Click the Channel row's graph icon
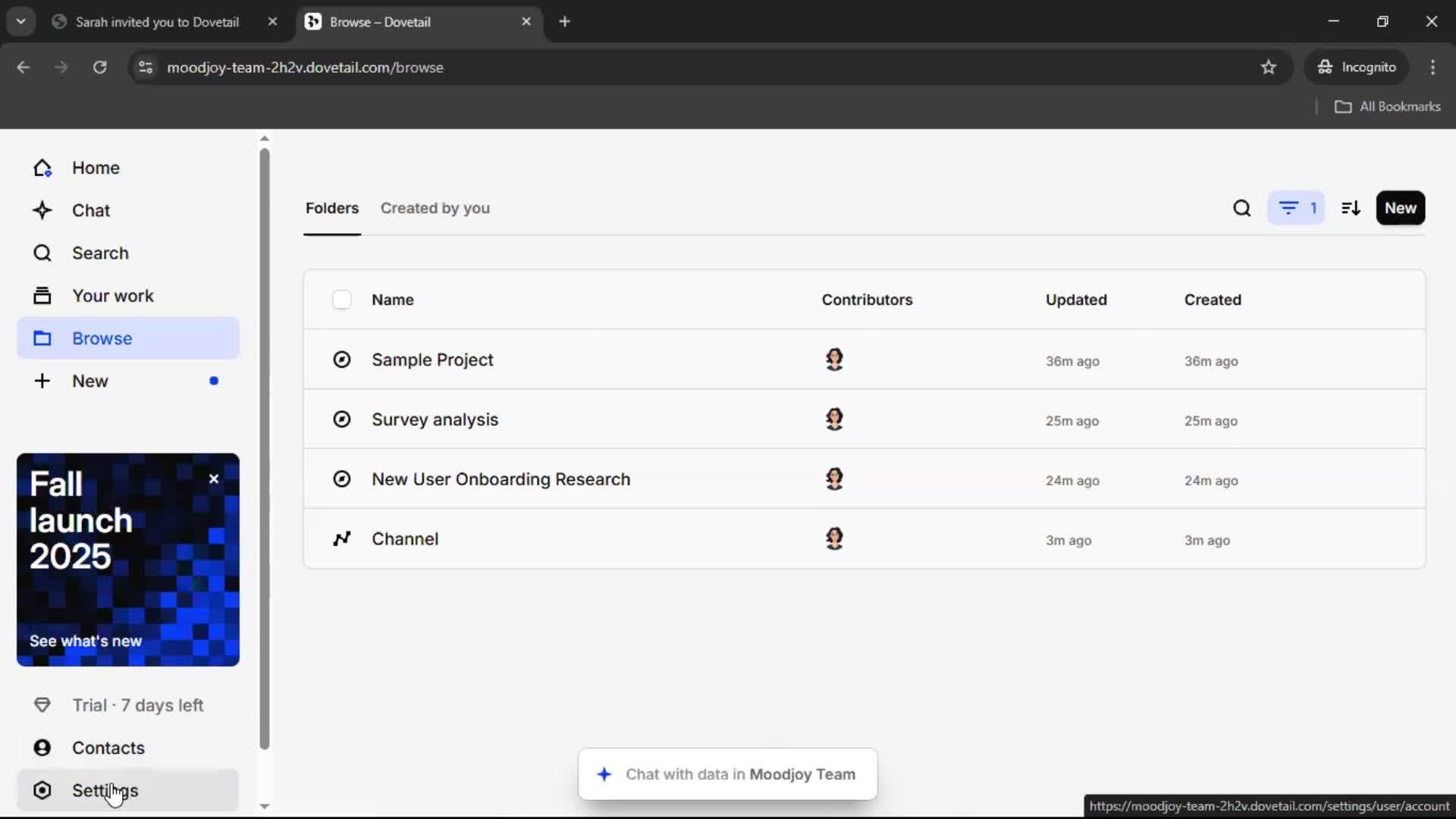Viewport: 1456px width, 819px height. tap(342, 539)
